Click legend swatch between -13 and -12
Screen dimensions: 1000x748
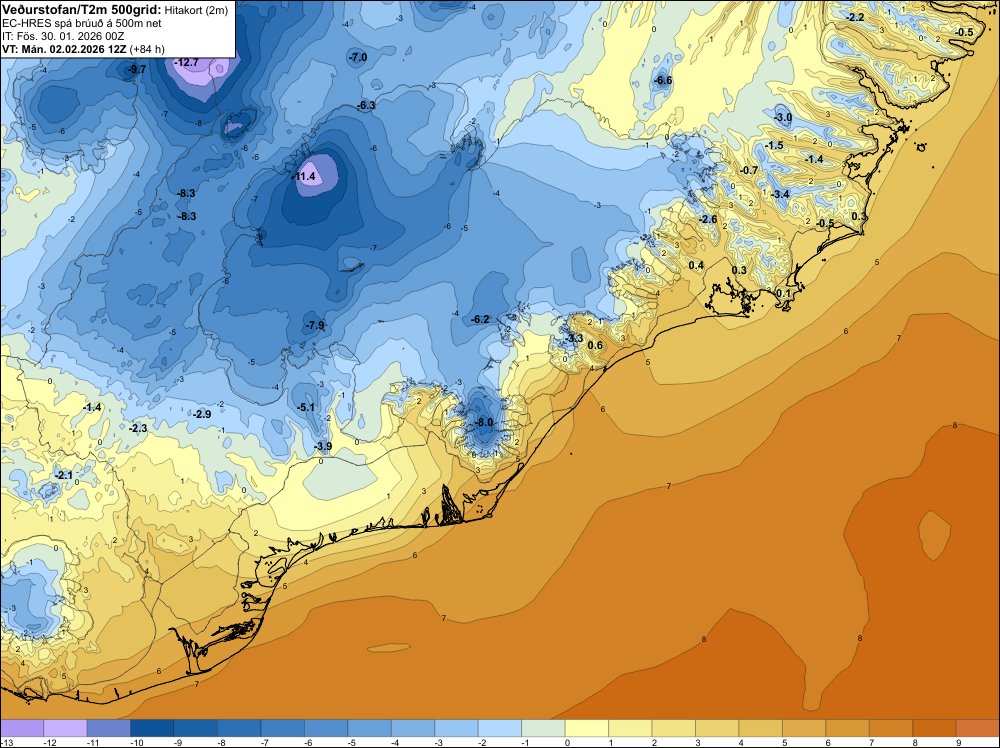(x=22, y=729)
